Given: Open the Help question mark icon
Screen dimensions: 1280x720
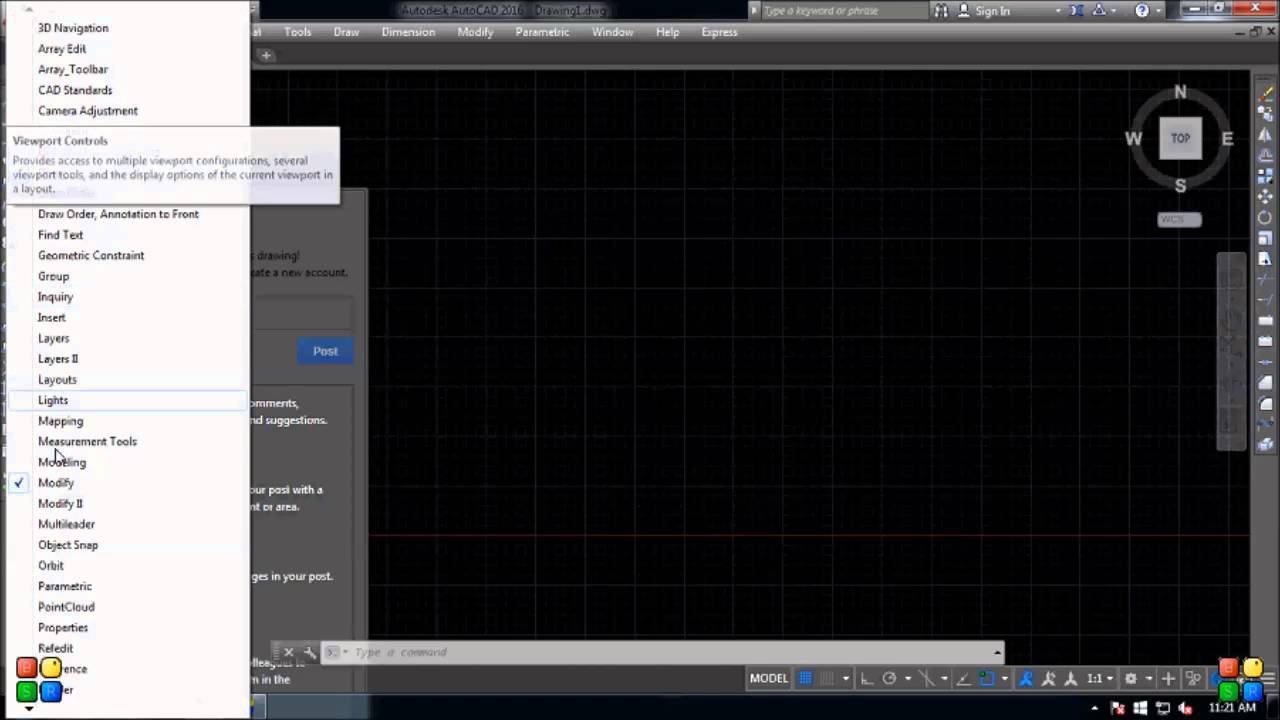Looking at the screenshot, I should tap(1142, 10).
